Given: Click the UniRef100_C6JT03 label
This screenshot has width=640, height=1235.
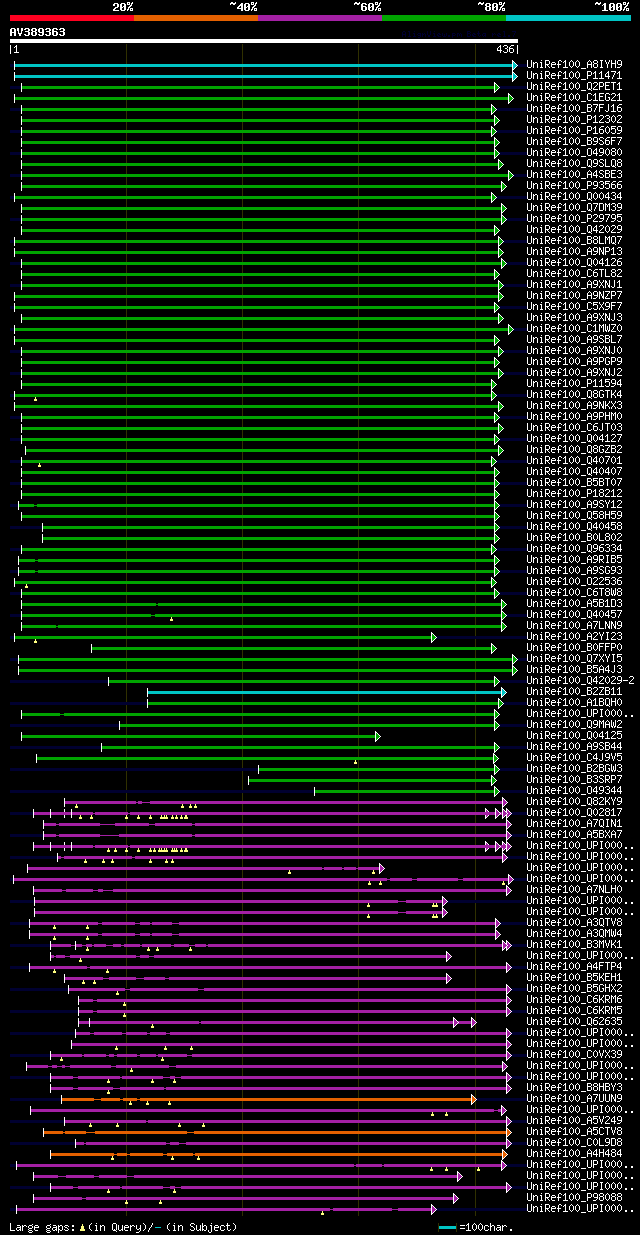Looking at the screenshot, I should (576, 427).
